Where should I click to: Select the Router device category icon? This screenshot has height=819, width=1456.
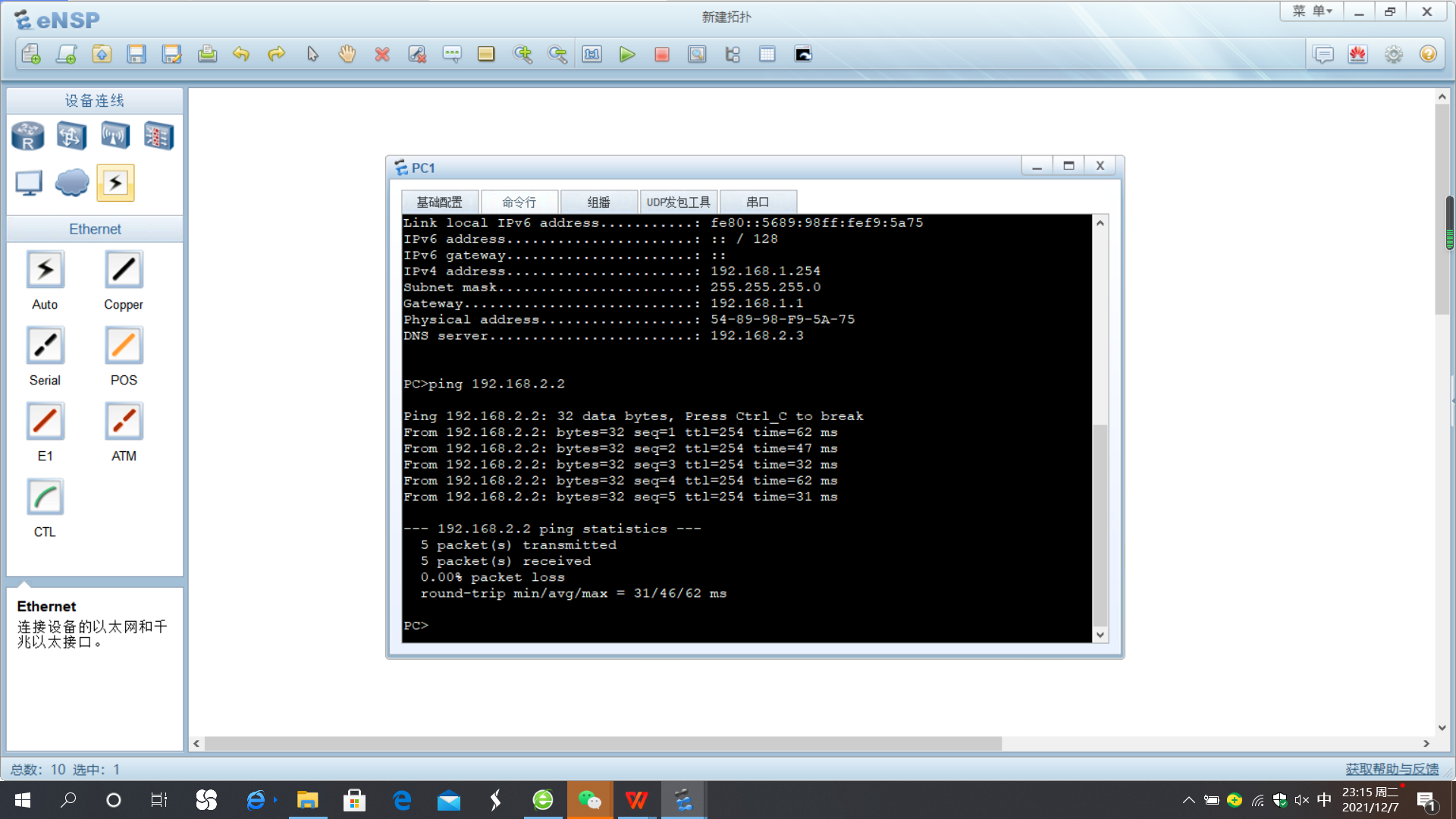coord(28,136)
